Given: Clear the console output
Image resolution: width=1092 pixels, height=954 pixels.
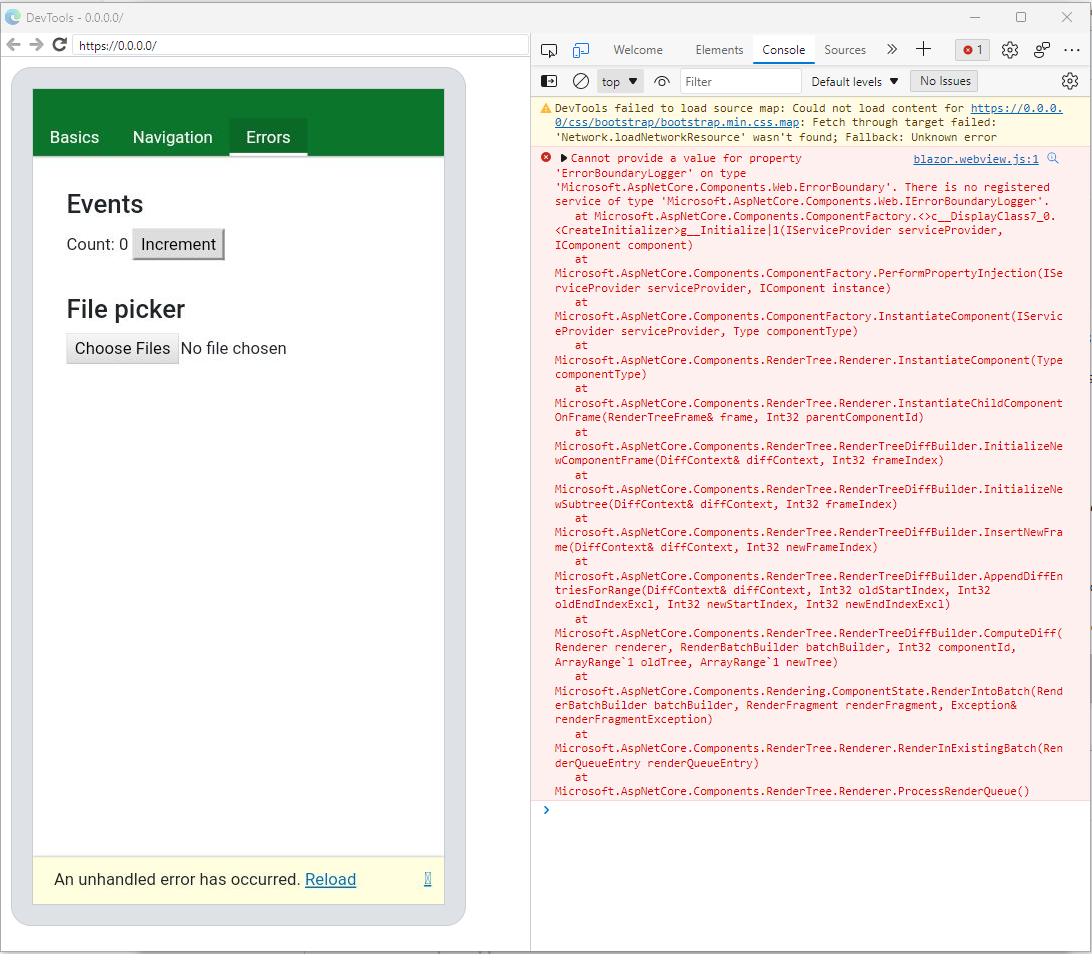Looking at the screenshot, I should [x=581, y=81].
